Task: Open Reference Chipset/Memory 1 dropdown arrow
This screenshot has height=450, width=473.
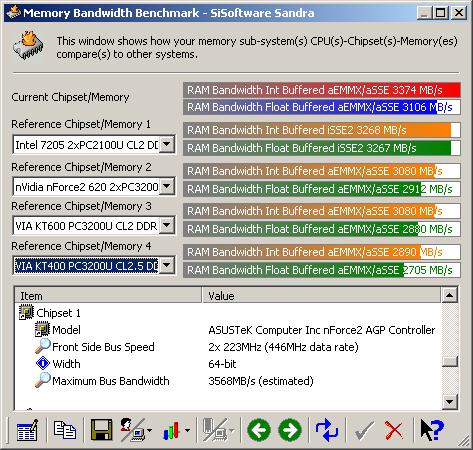Action: coord(166,145)
